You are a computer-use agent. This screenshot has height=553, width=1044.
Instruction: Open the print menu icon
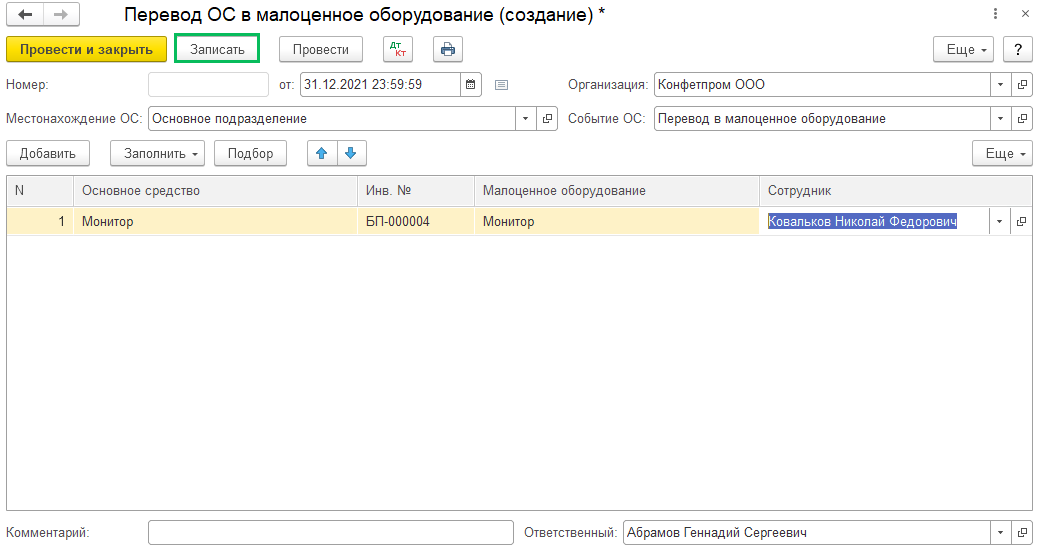(447, 49)
